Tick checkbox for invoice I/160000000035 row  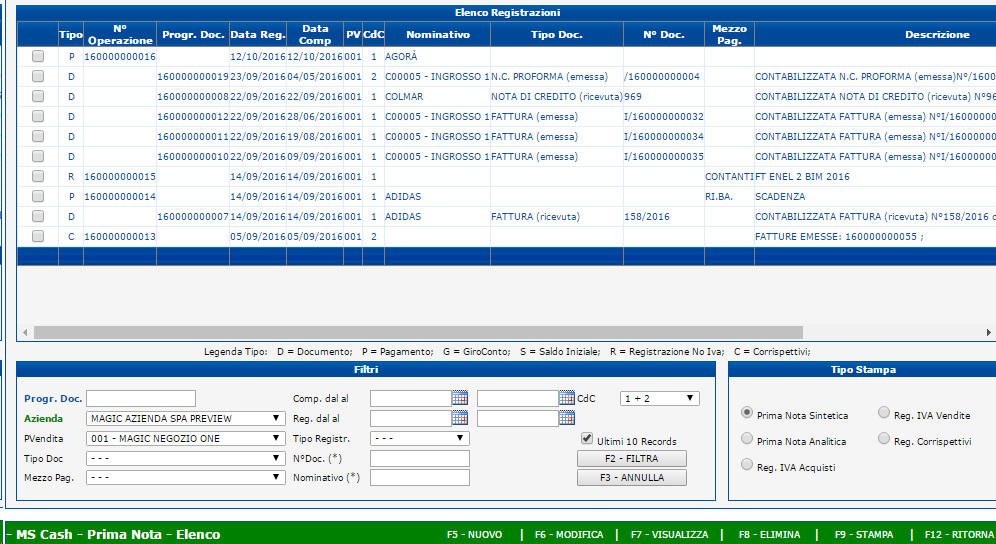(38, 156)
